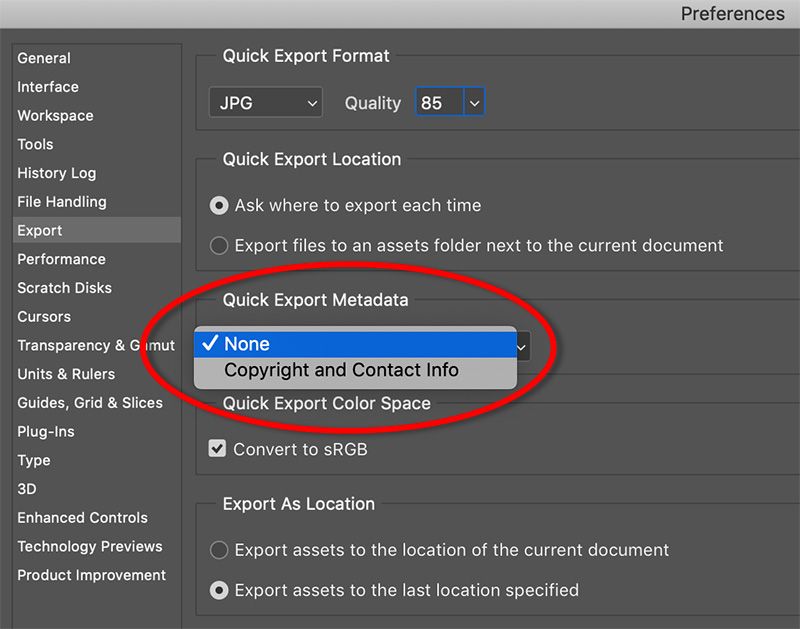Select Ask where to export each time
The image size is (800, 629).
click(218, 206)
